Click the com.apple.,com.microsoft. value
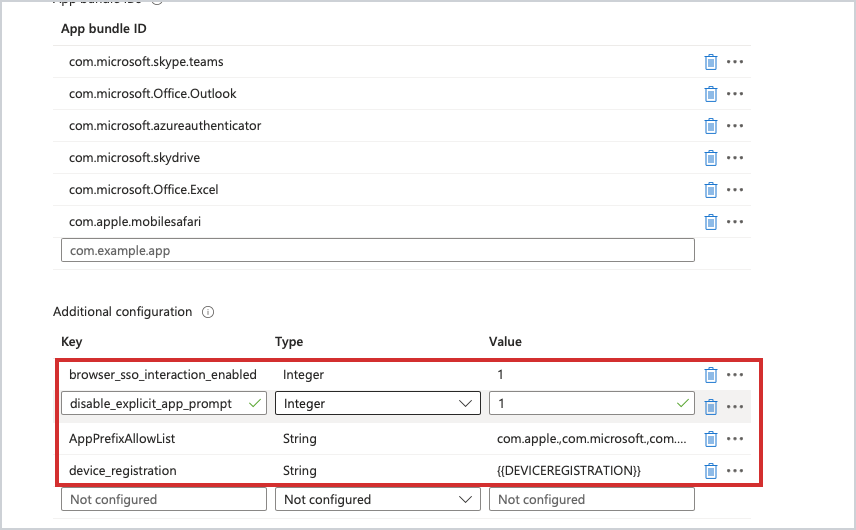Screen dimensions: 856x530 point(592,439)
